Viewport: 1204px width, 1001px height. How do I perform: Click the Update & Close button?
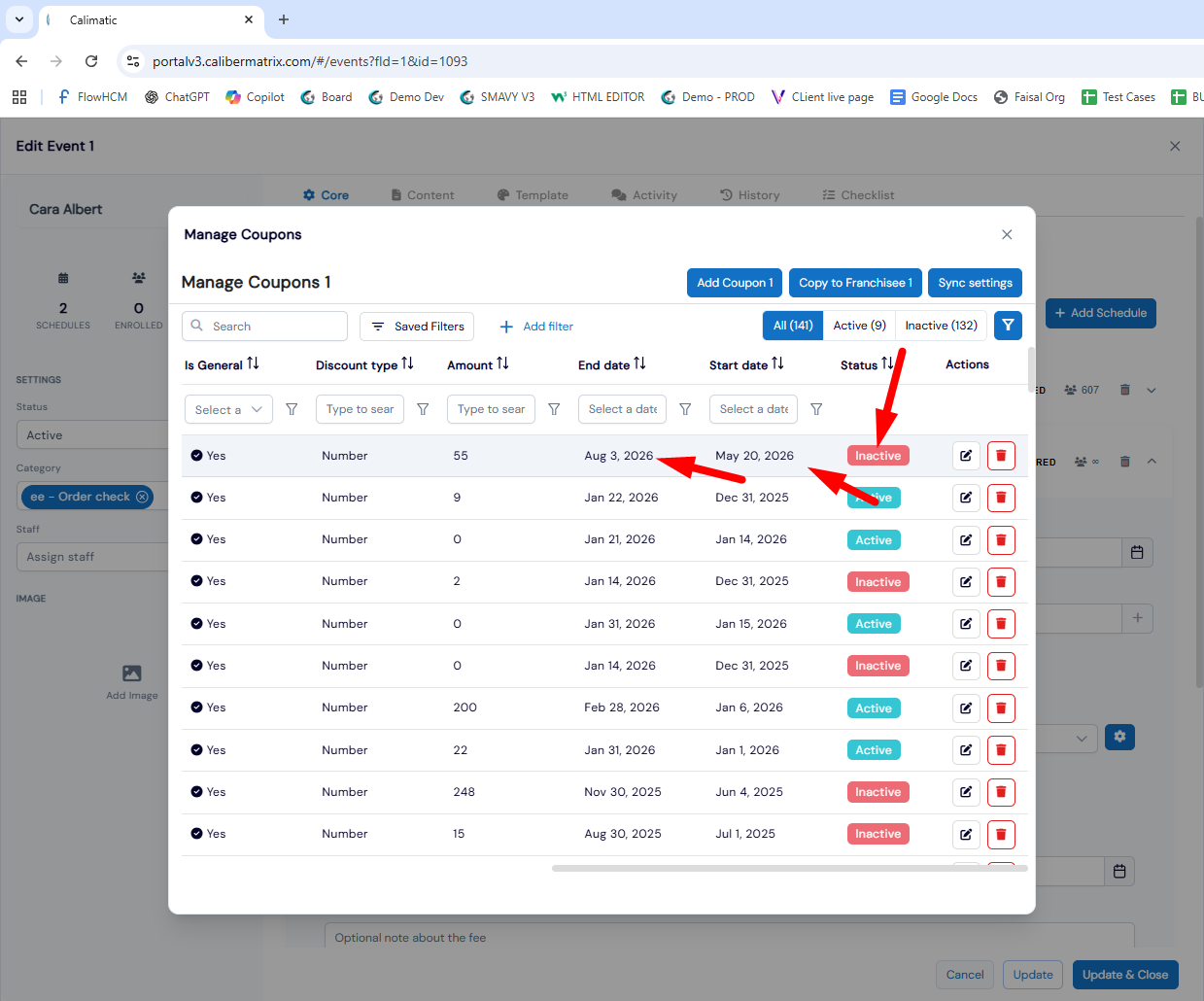pos(1125,975)
